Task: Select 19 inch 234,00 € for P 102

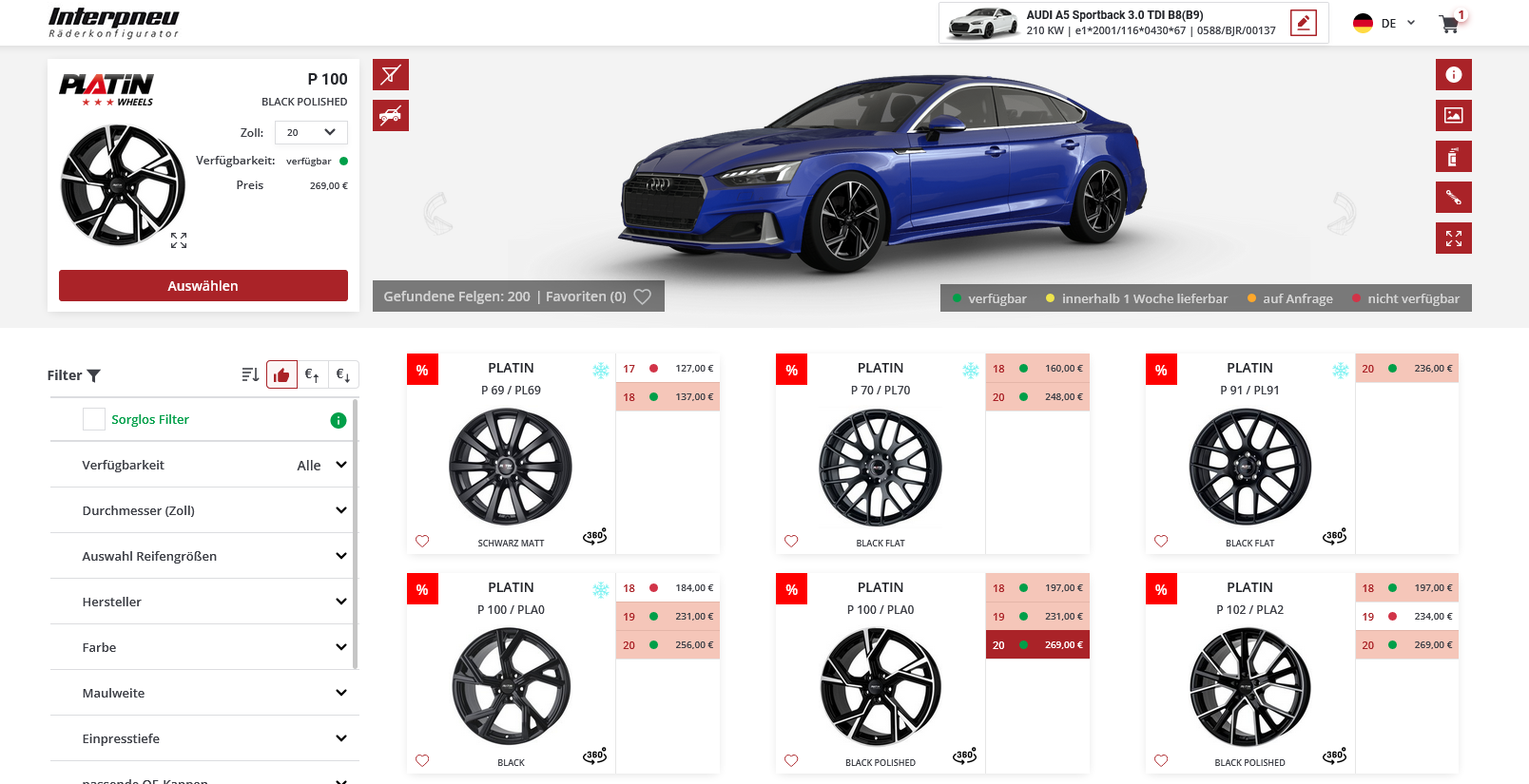Action: click(1406, 617)
